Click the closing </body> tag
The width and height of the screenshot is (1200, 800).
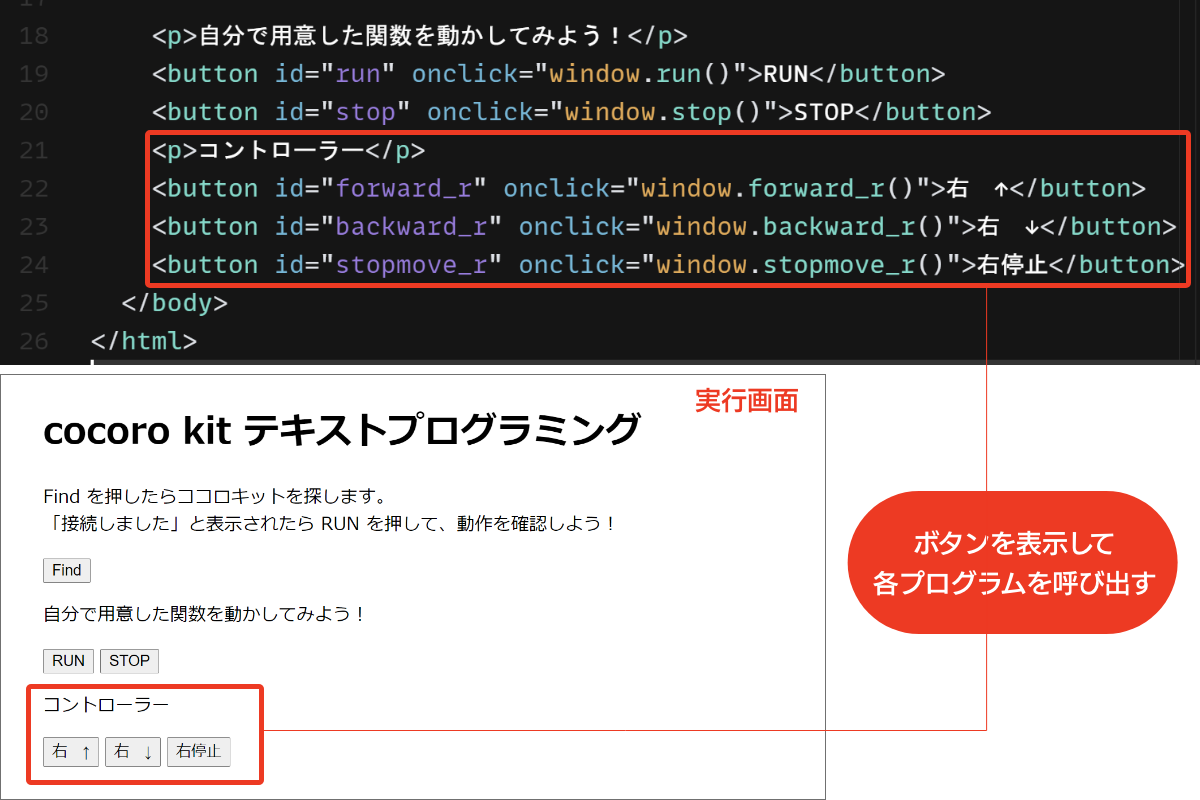173,302
